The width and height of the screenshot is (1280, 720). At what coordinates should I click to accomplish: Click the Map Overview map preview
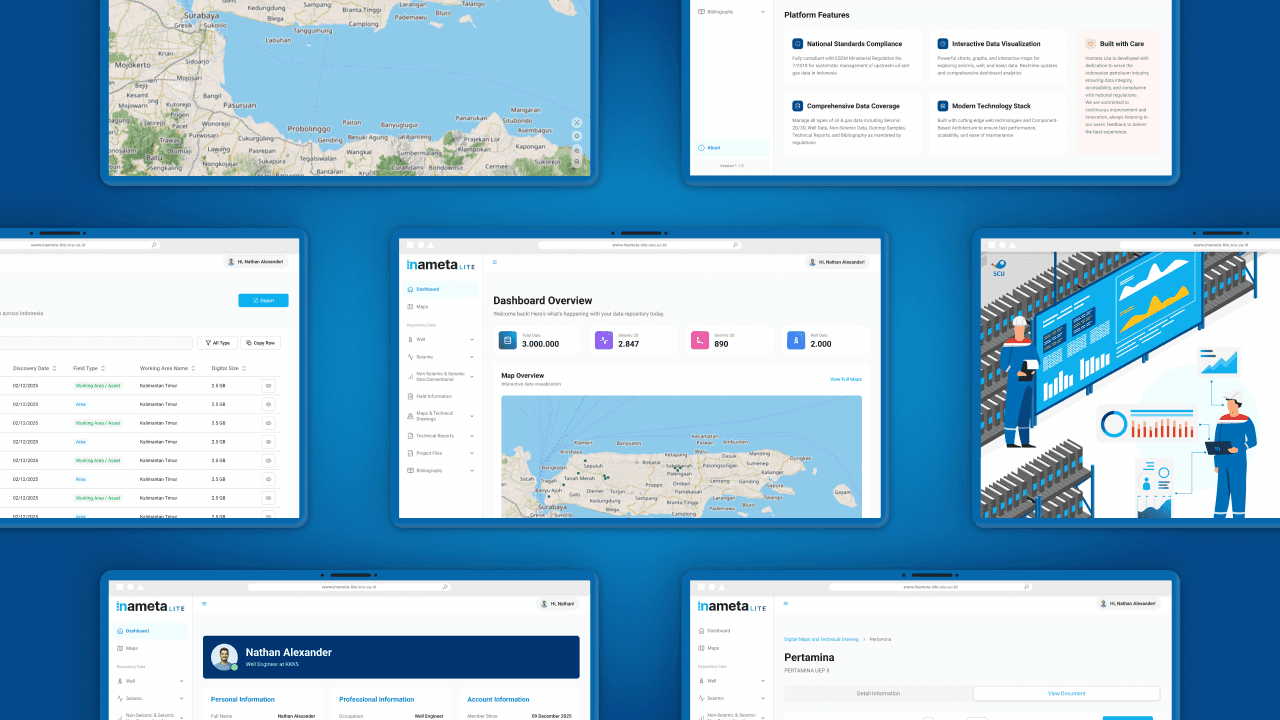click(x=681, y=456)
